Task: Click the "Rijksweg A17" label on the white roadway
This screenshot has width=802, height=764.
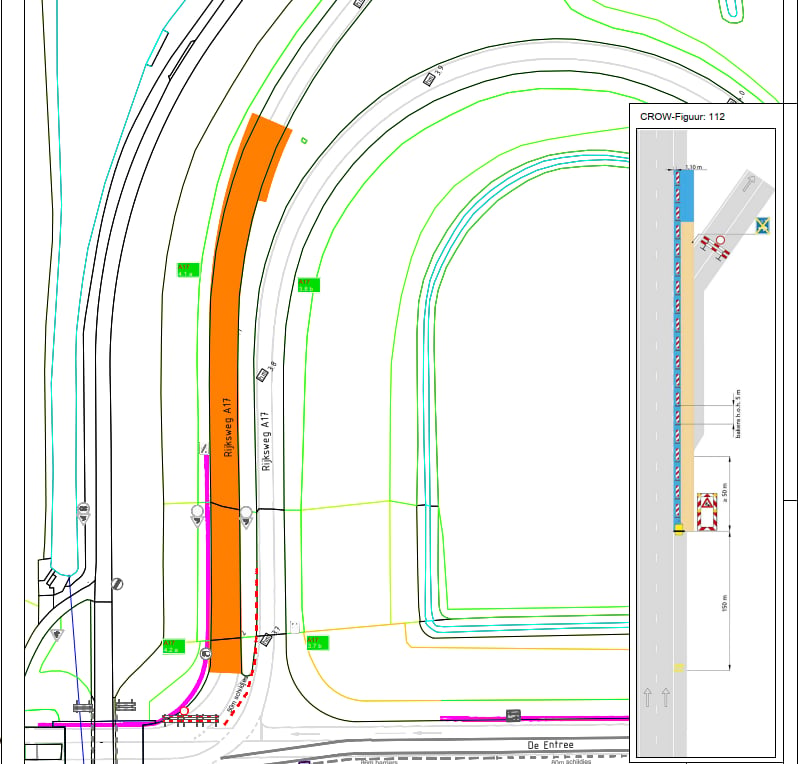Action: [265, 441]
